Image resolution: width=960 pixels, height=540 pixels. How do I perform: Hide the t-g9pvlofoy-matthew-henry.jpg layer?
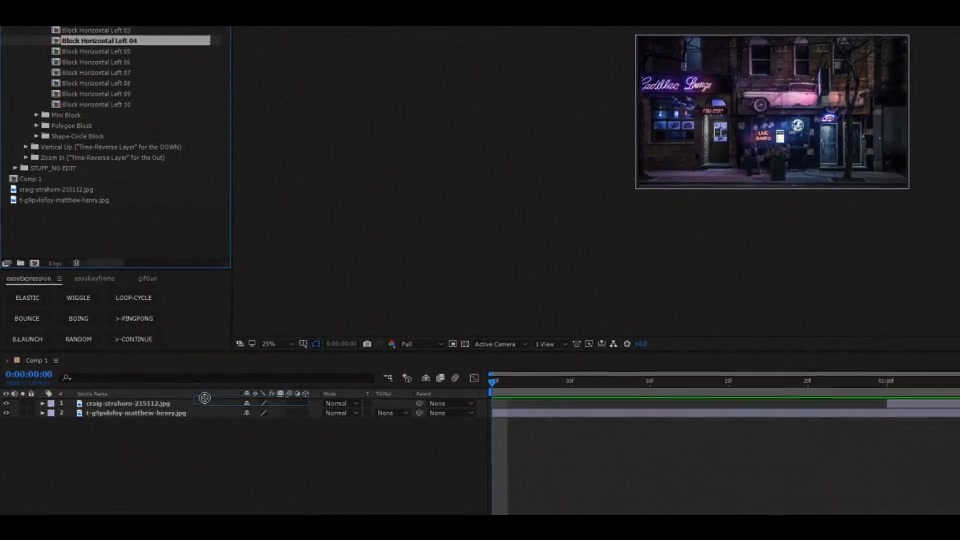(6, 413)
